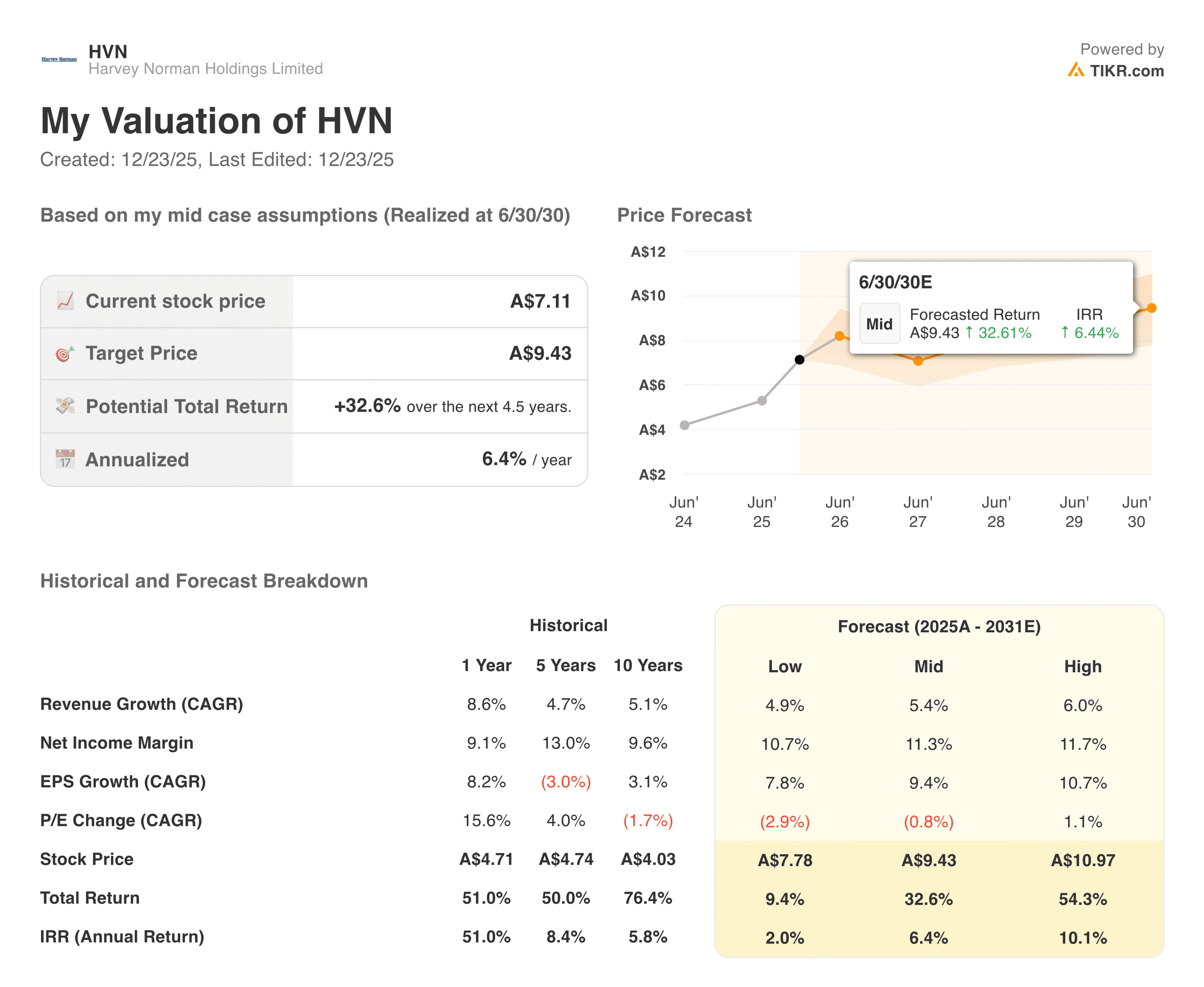
Task: Click the dartboard icon next to Target Price
Action: [64, 353]
